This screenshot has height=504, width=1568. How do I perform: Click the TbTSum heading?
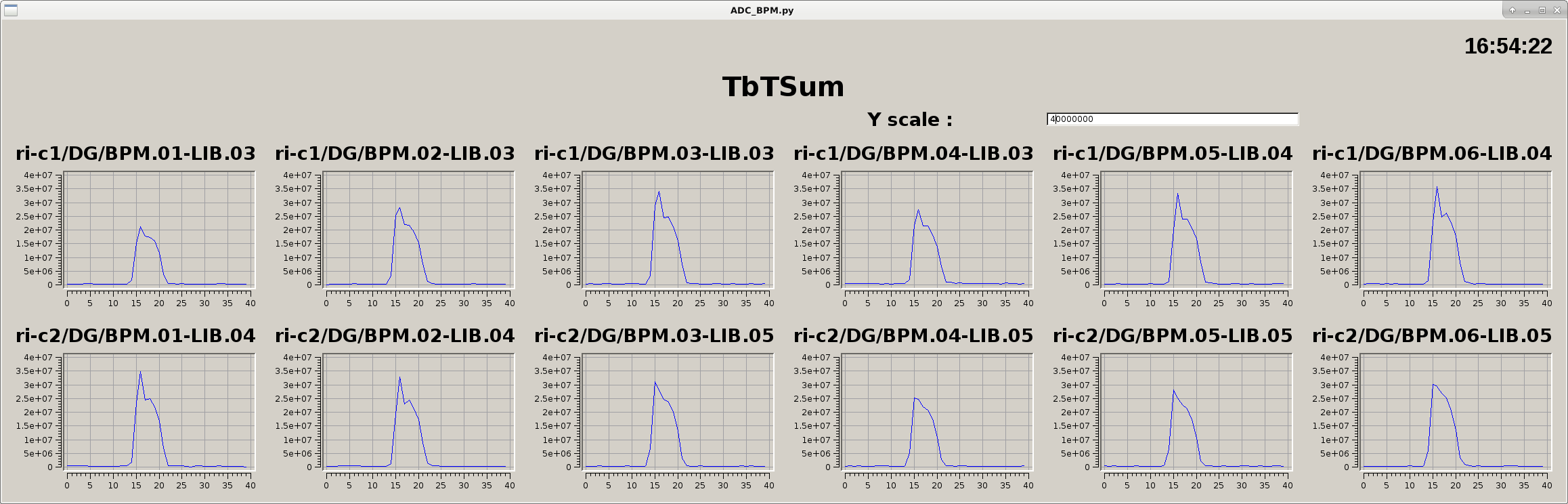783,87
